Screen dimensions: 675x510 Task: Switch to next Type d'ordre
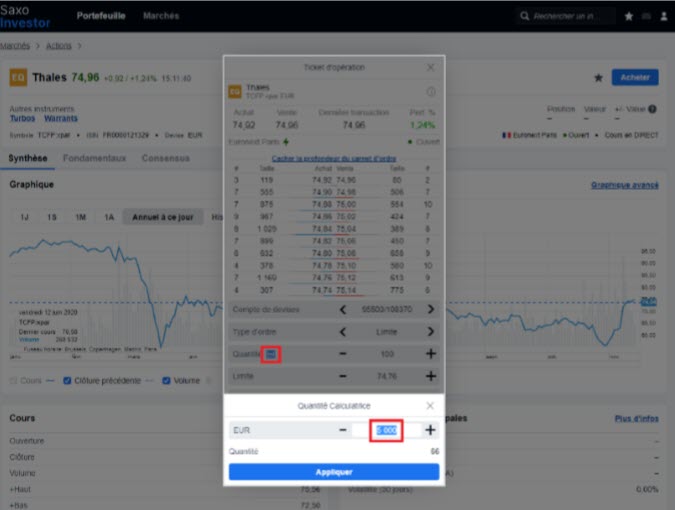(430, 331)
